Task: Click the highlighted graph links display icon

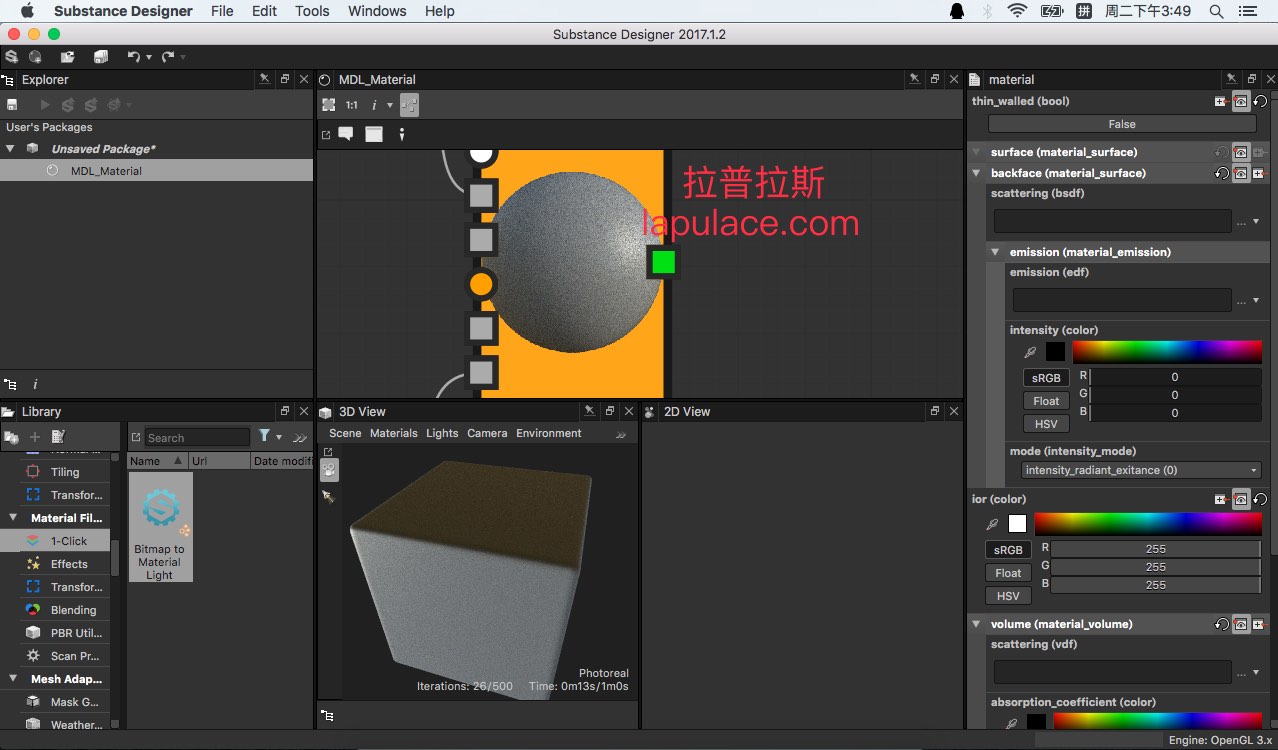Action: click(409, 105)
